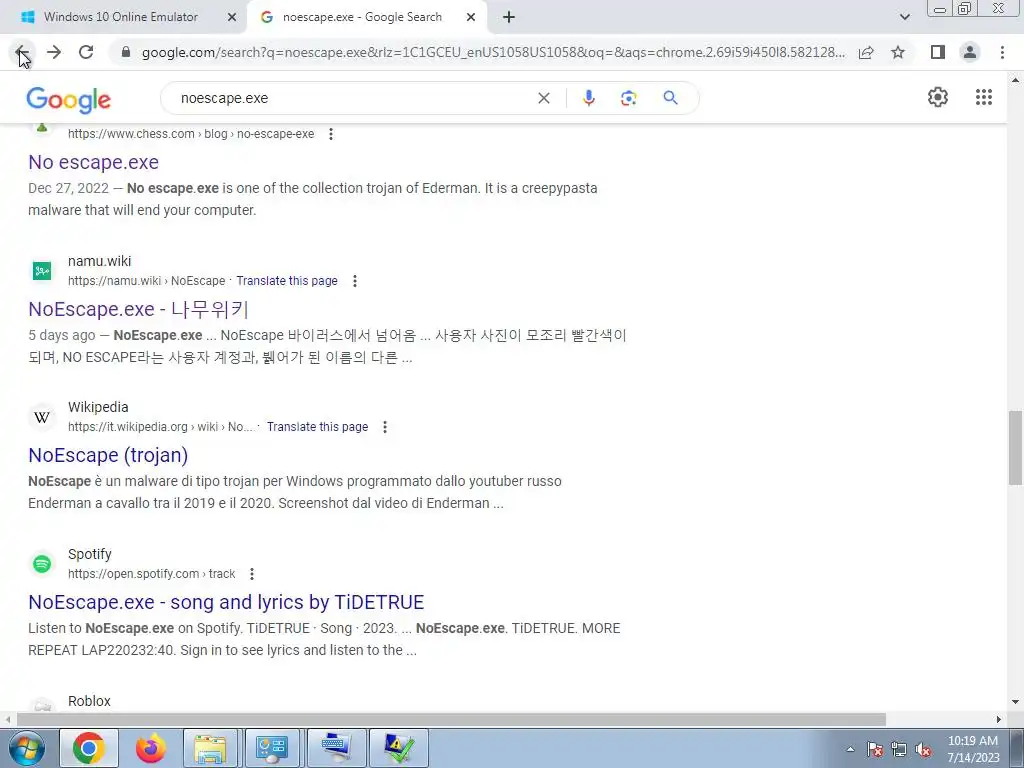Image resolution: width=1024 pixels, height=768 pixels.
Task: Open File Explorer from the taskbar
Action: point(211,748)
